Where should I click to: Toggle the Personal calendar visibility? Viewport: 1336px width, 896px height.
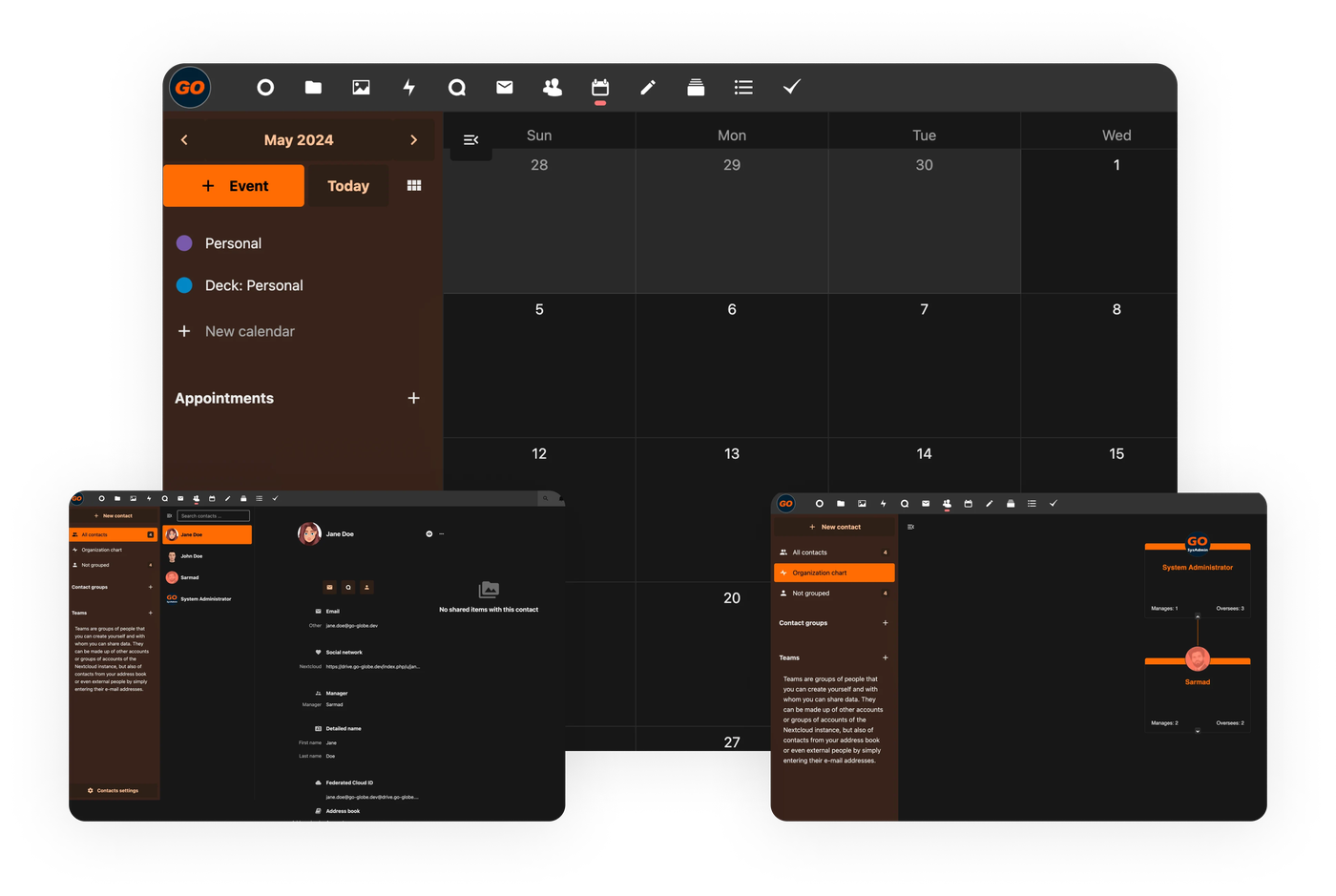[185, 243]
